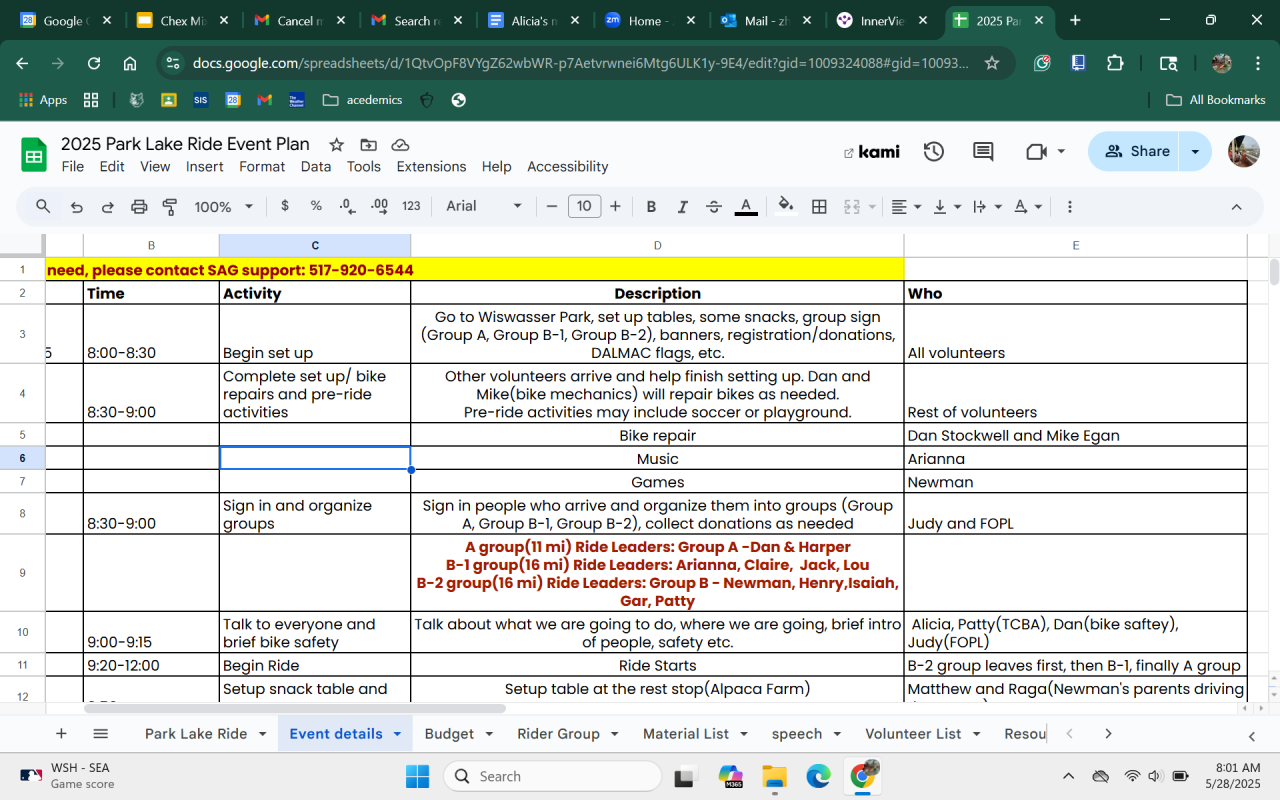Click the font size input field

(x=583, y=207)
